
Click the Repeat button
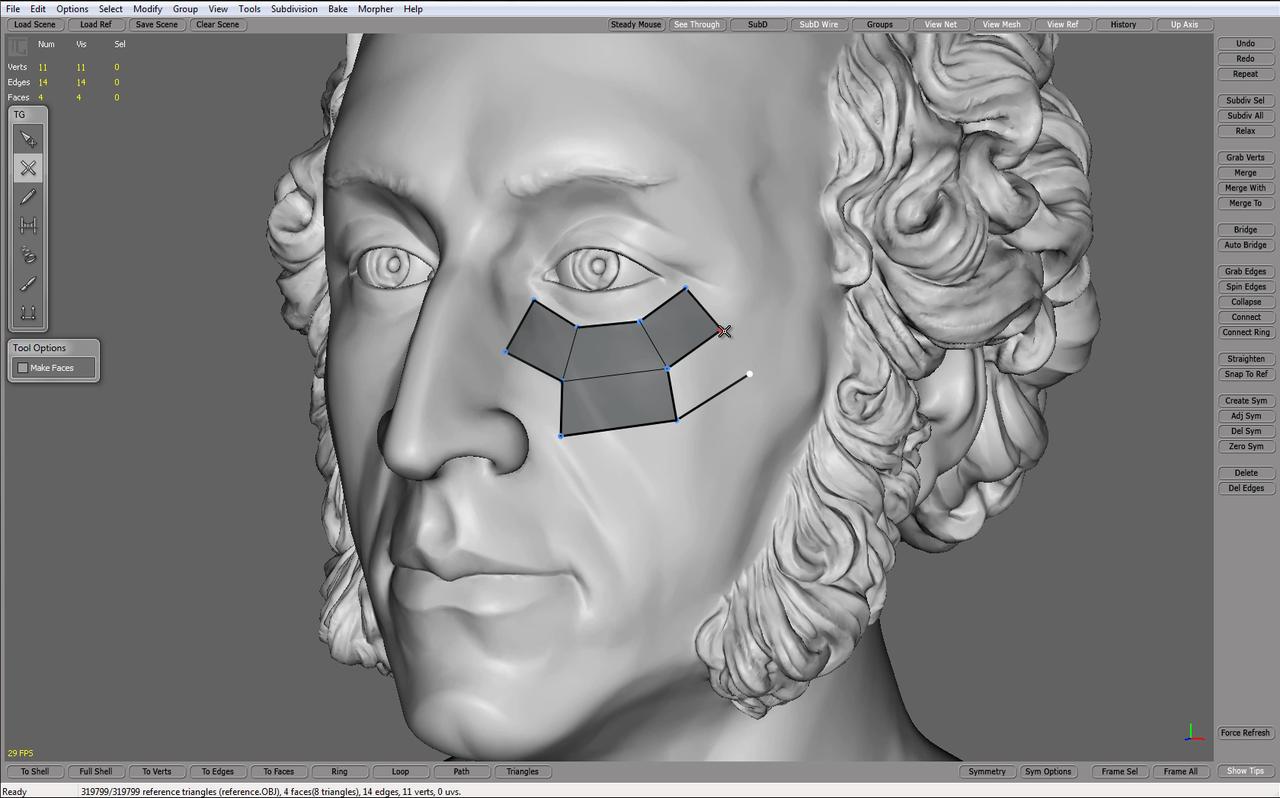click(1245, 74)
